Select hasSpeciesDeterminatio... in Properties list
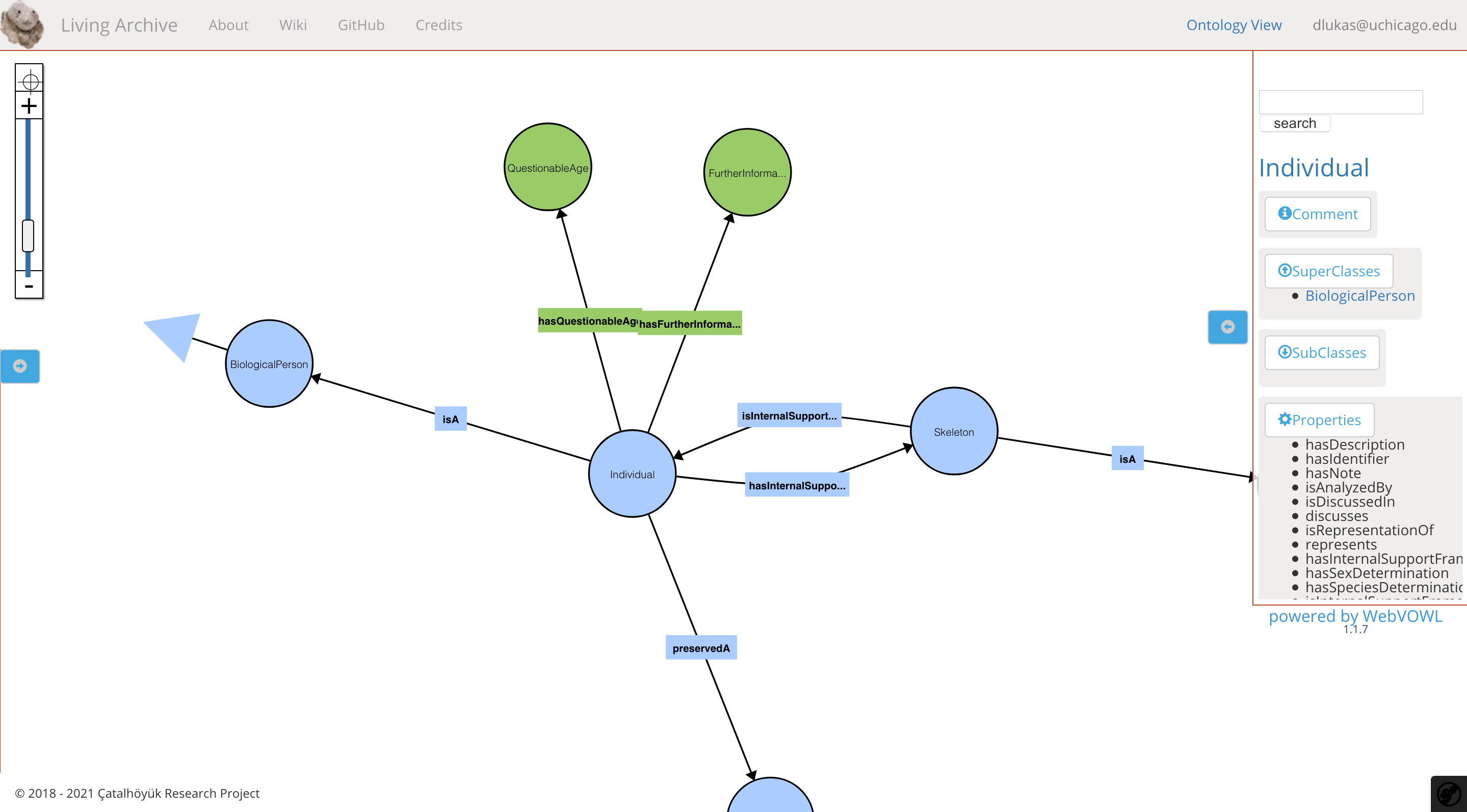1467x812 pixels. tap(1383, 587)
